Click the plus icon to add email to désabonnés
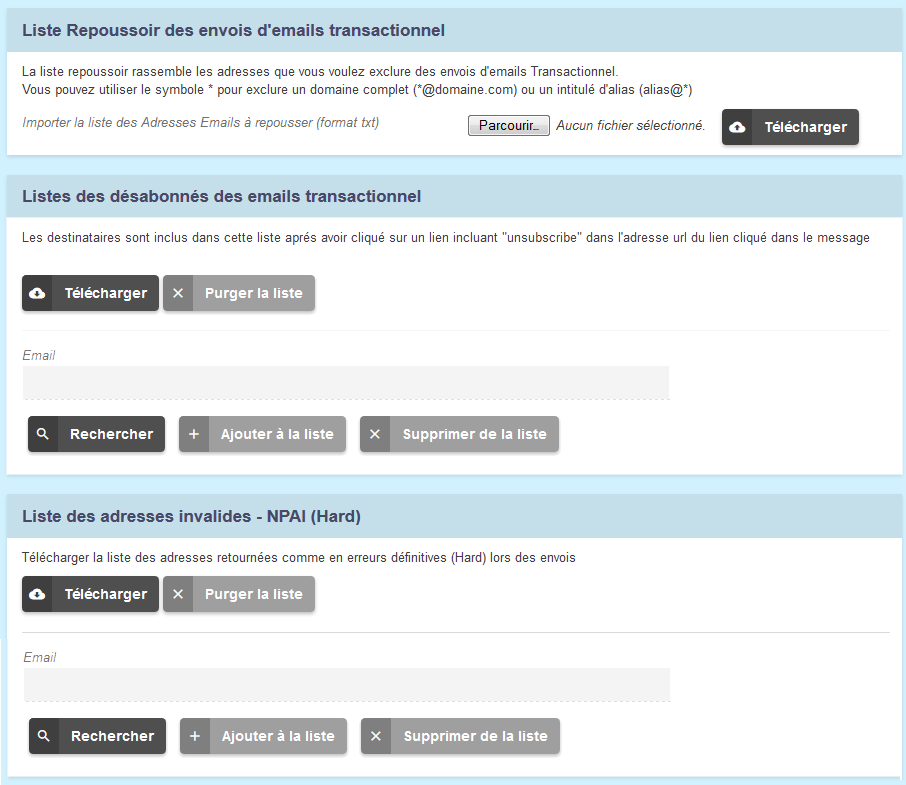This screenshot has width=906, height=785. (x=193, y=433)
